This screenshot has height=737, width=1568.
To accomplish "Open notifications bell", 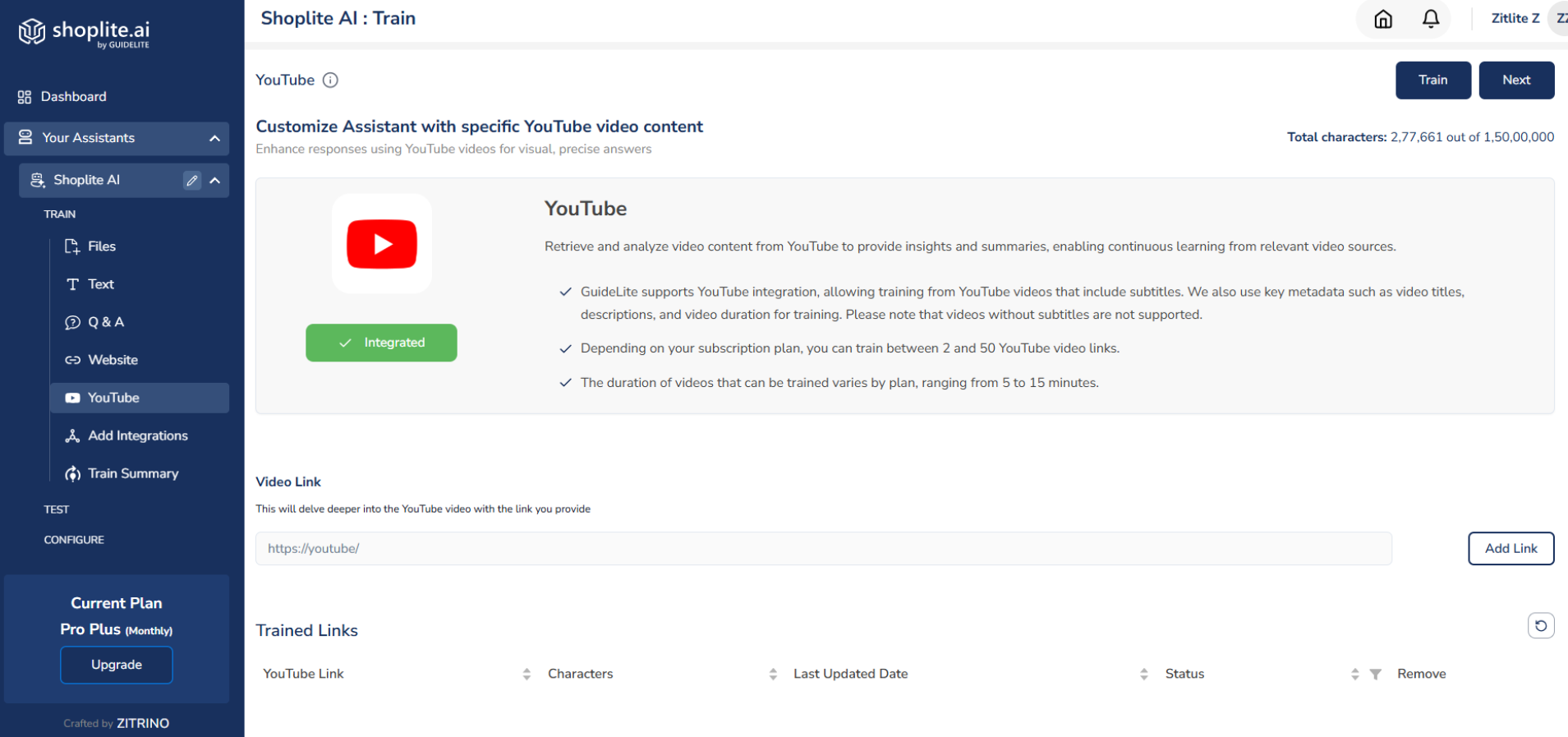I will 1431,19.
